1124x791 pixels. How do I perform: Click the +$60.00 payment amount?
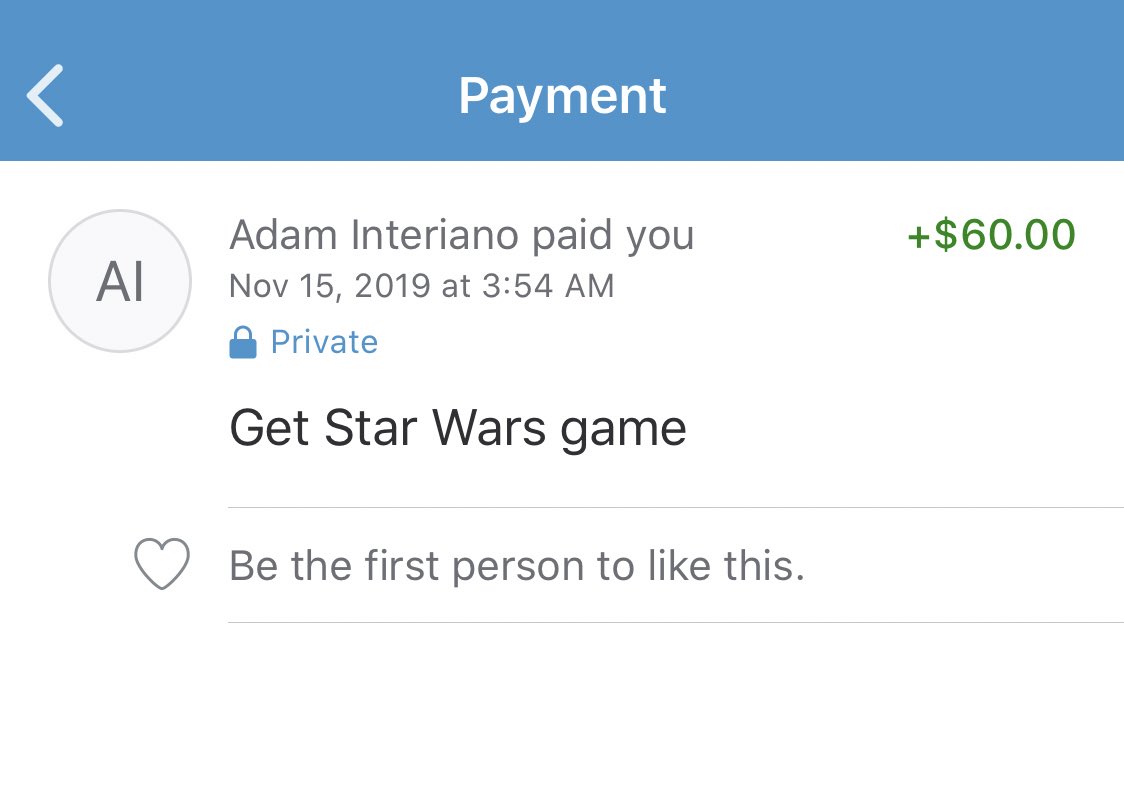point(990,236)
